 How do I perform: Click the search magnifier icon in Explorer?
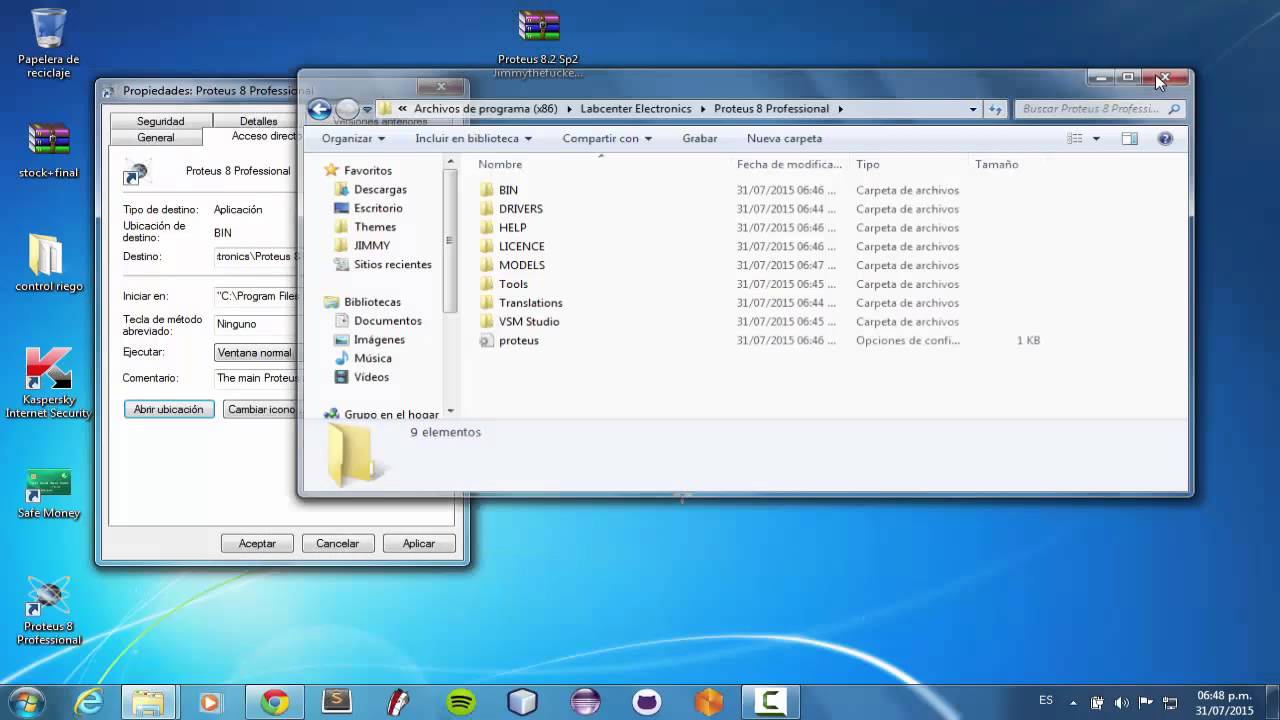(1174, 109)
